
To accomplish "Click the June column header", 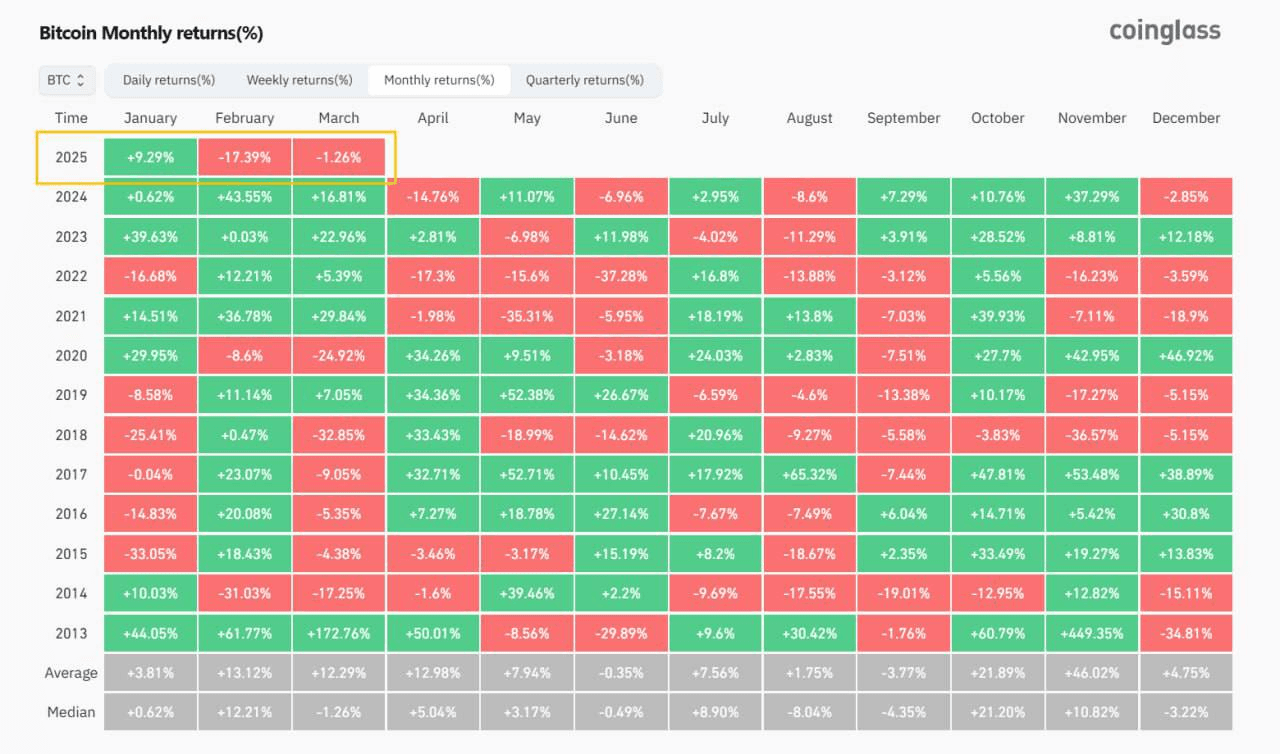I will pyautogui.click(x=621, y=118).
